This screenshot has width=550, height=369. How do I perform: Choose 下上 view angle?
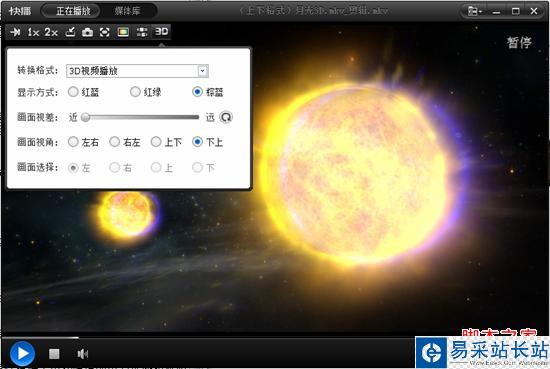click(x=208, y=142)
